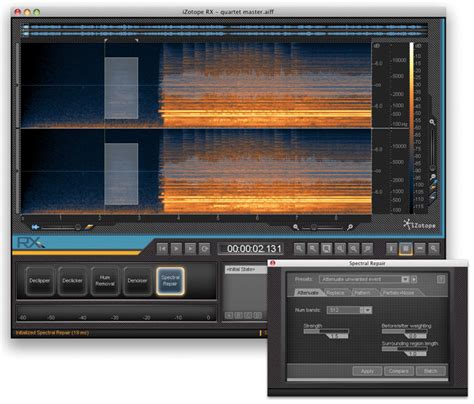Adjust the waveform-spectrogram blend slider
Image resolution: width=474 pixels, height=404 pixels.
coord(61,227)
